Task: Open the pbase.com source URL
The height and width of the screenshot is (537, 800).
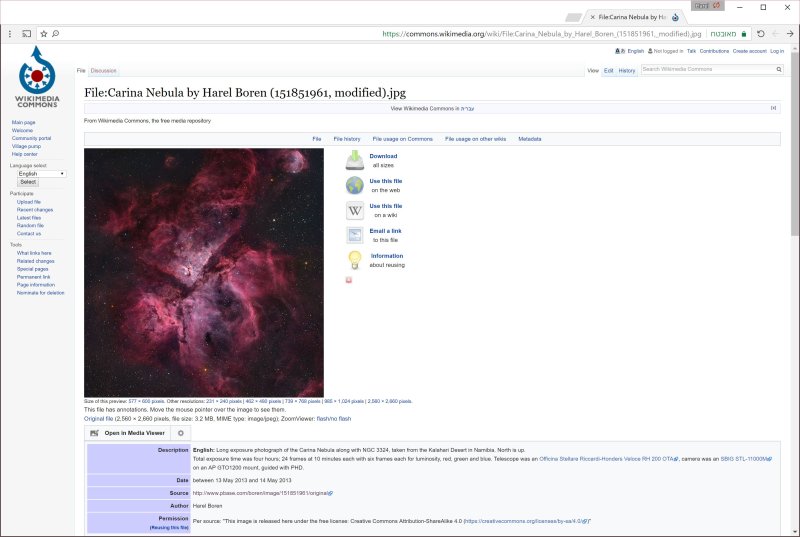Action: click(262, 493)
